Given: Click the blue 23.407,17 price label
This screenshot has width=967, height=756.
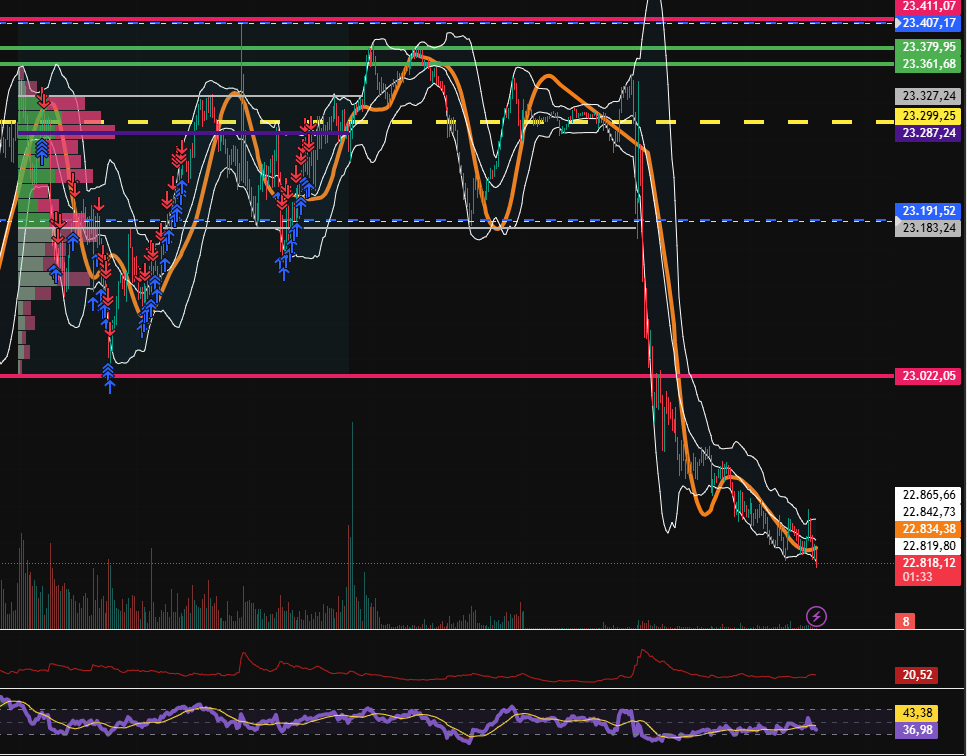Looking at the screenshot, I should tap(929, 21).
